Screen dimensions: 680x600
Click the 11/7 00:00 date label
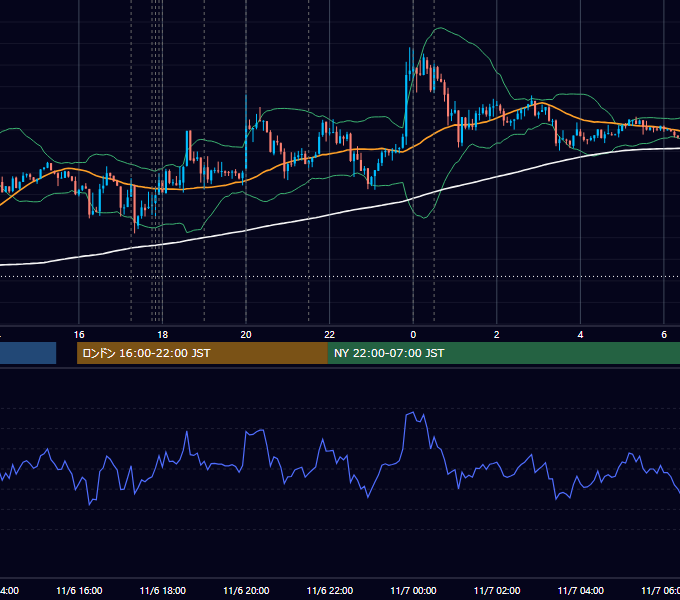click(413, 590)
